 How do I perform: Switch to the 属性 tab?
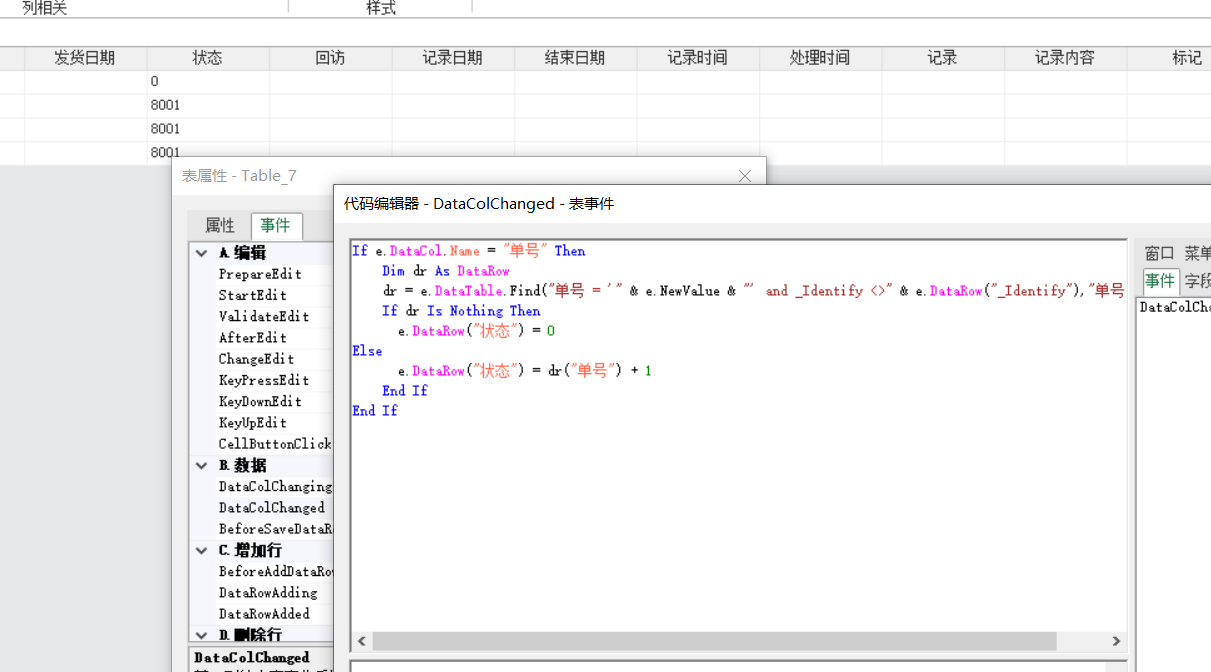pos(219,226)
